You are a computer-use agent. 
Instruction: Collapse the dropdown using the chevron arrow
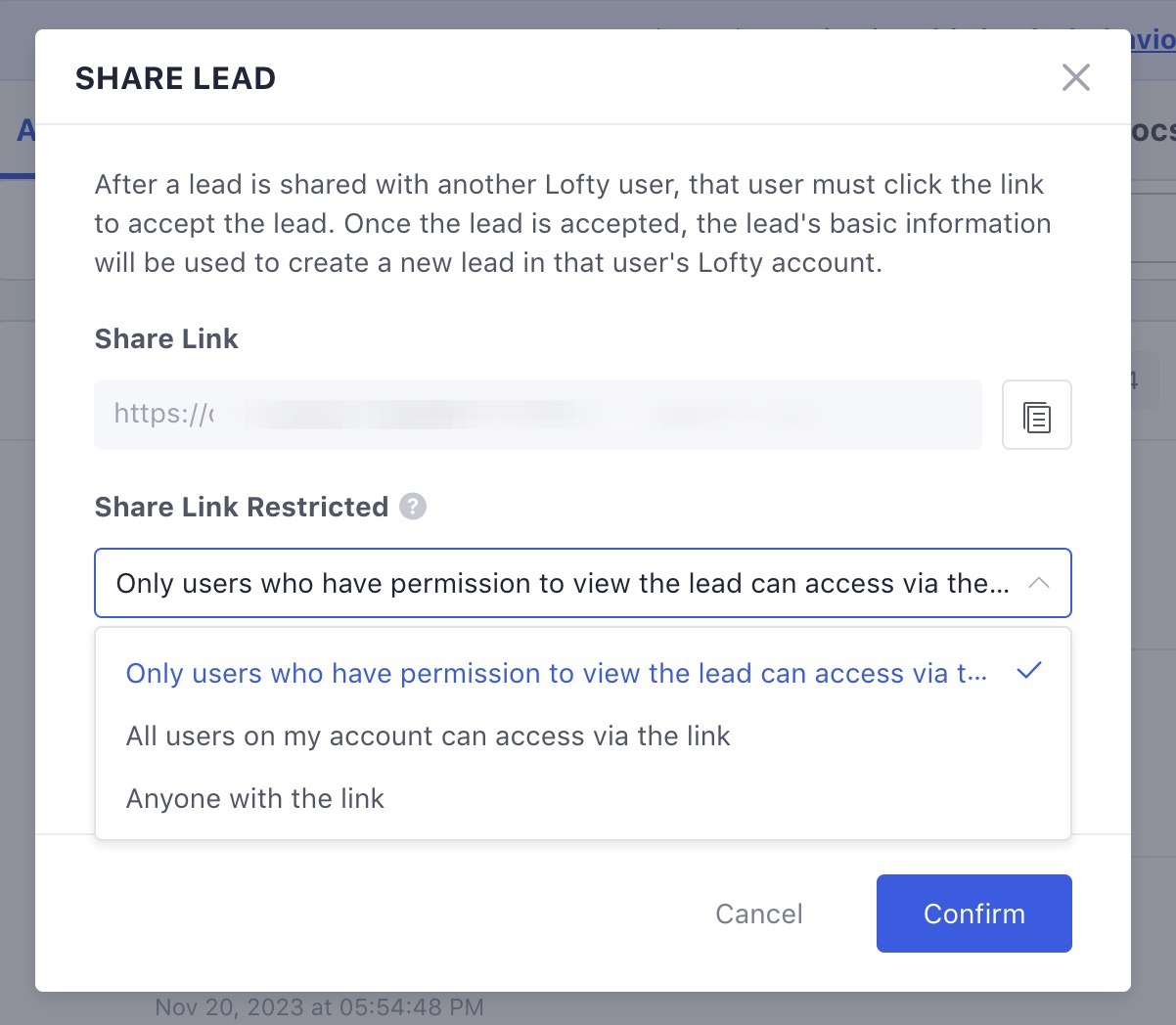[x=1039, y=583]
